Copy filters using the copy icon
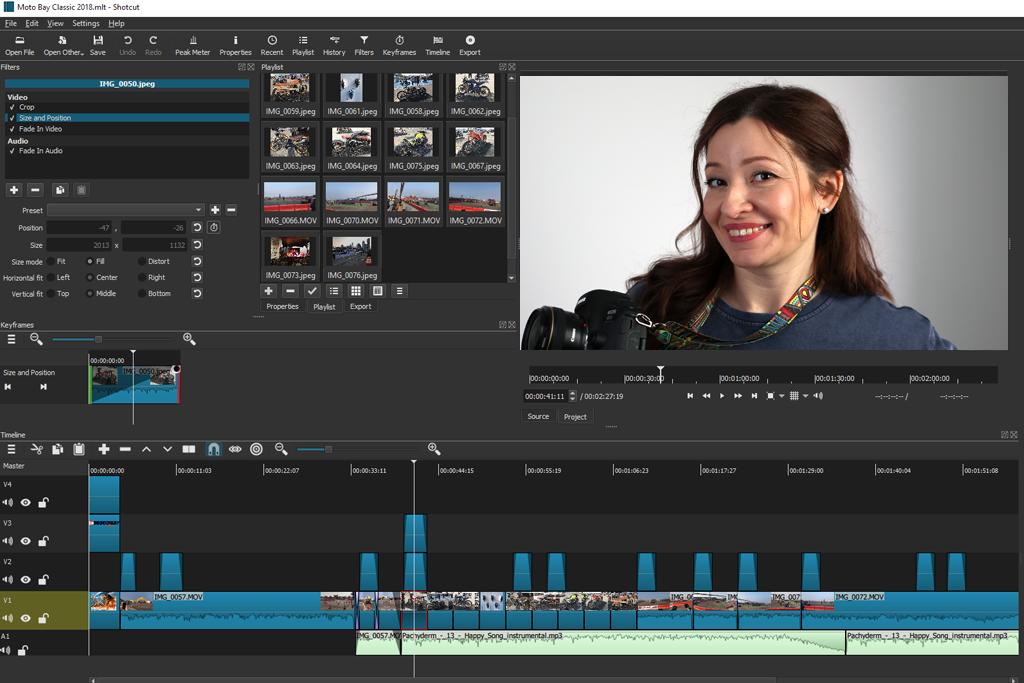Screen dimensions: 1024x683 pos(60,190)
